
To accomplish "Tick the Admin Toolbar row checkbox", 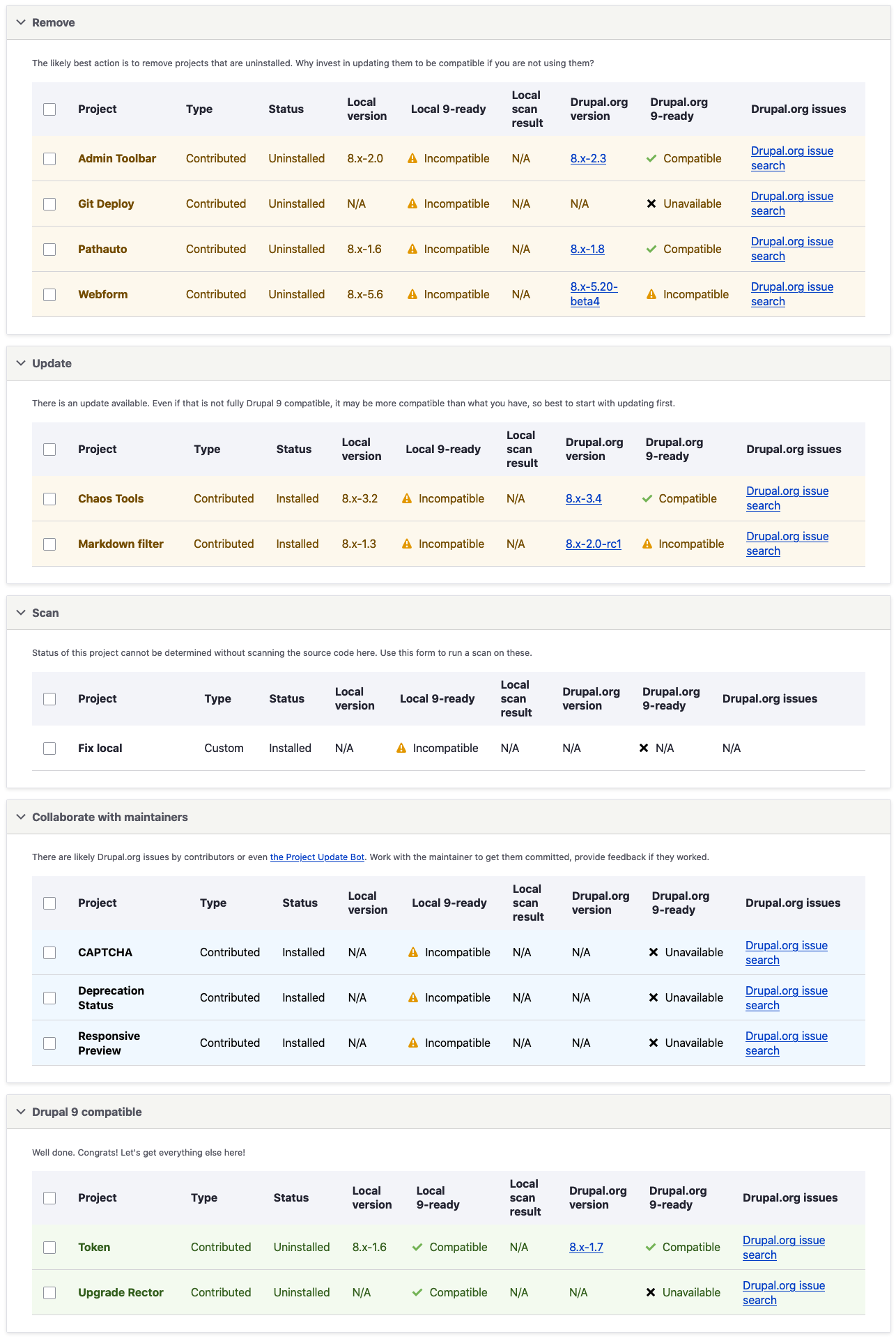I will 49,159.
